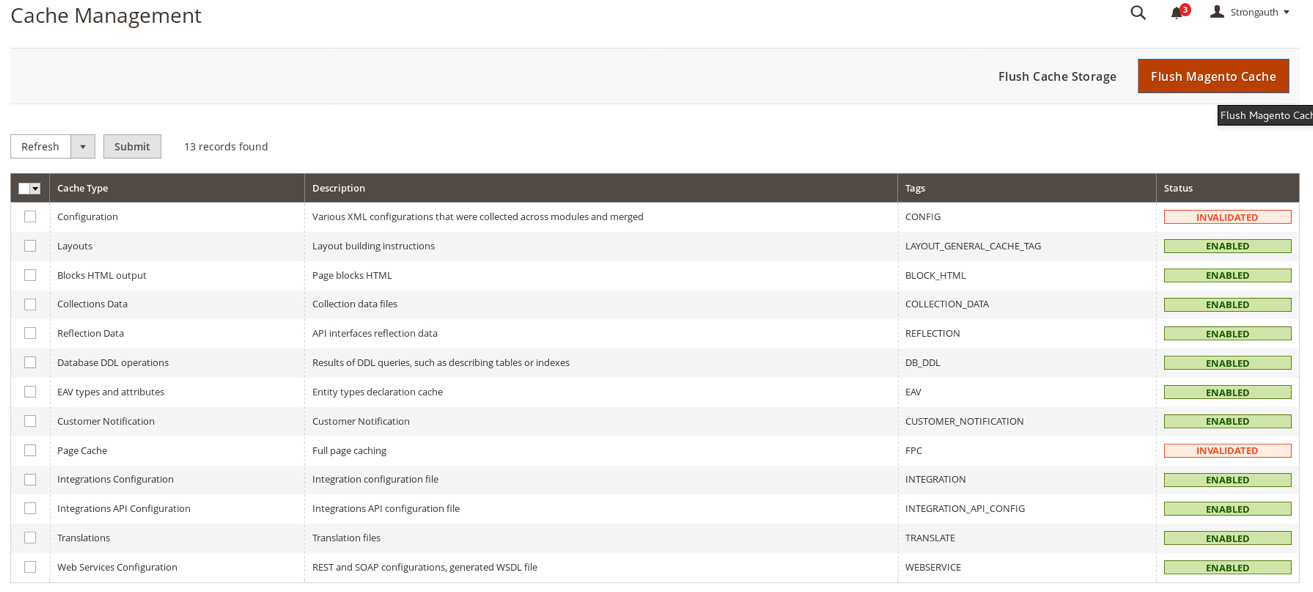This screenshot has height=592, width=1313.
Task: Click the 'Full page caching' description
Action: [349, 450]
